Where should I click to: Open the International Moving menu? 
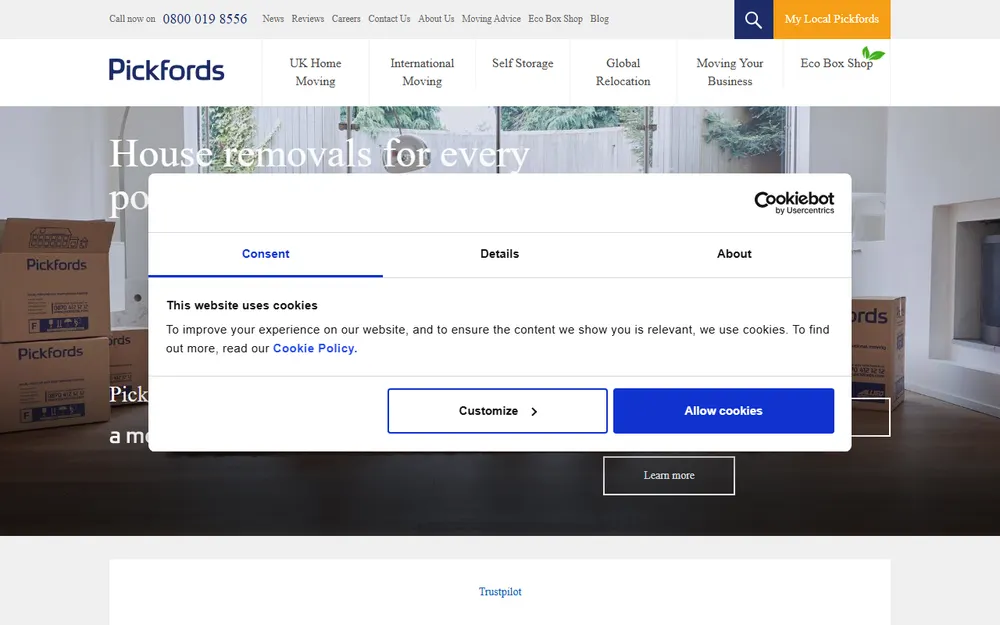[422, 72]
